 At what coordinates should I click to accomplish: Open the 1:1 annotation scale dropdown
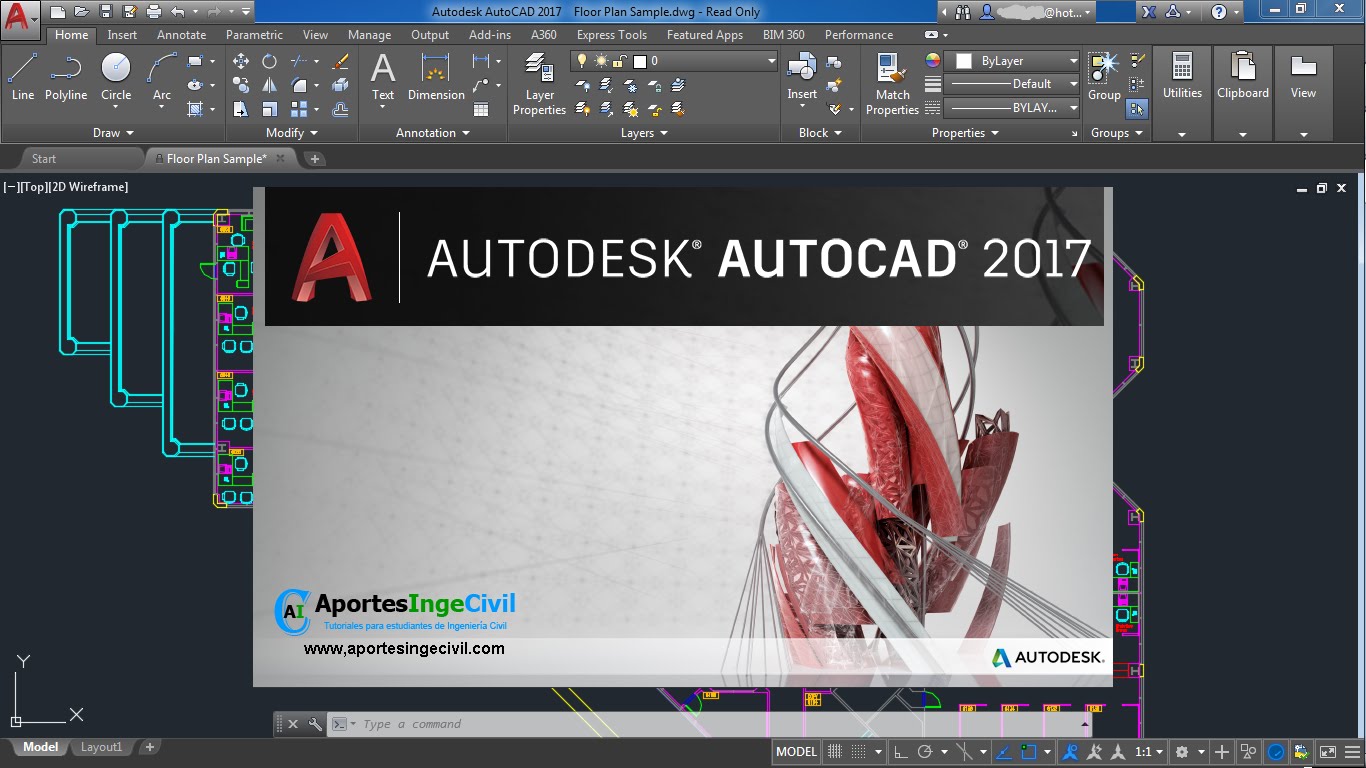point(1149,752)
